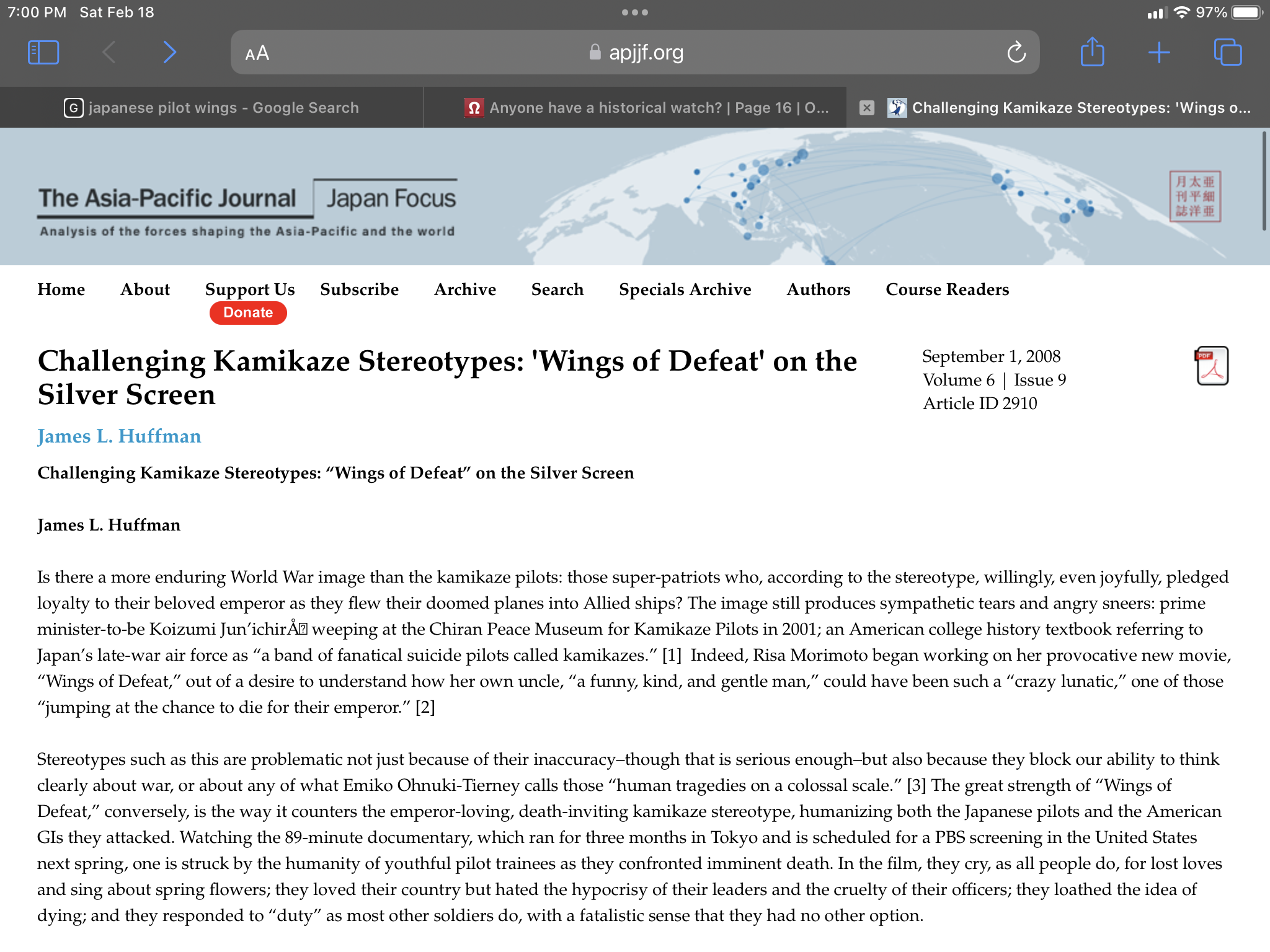Screen dimensions: 1270x952
Task: Toggle the Safari sidebar panel
Action: [x=43, y=53]
